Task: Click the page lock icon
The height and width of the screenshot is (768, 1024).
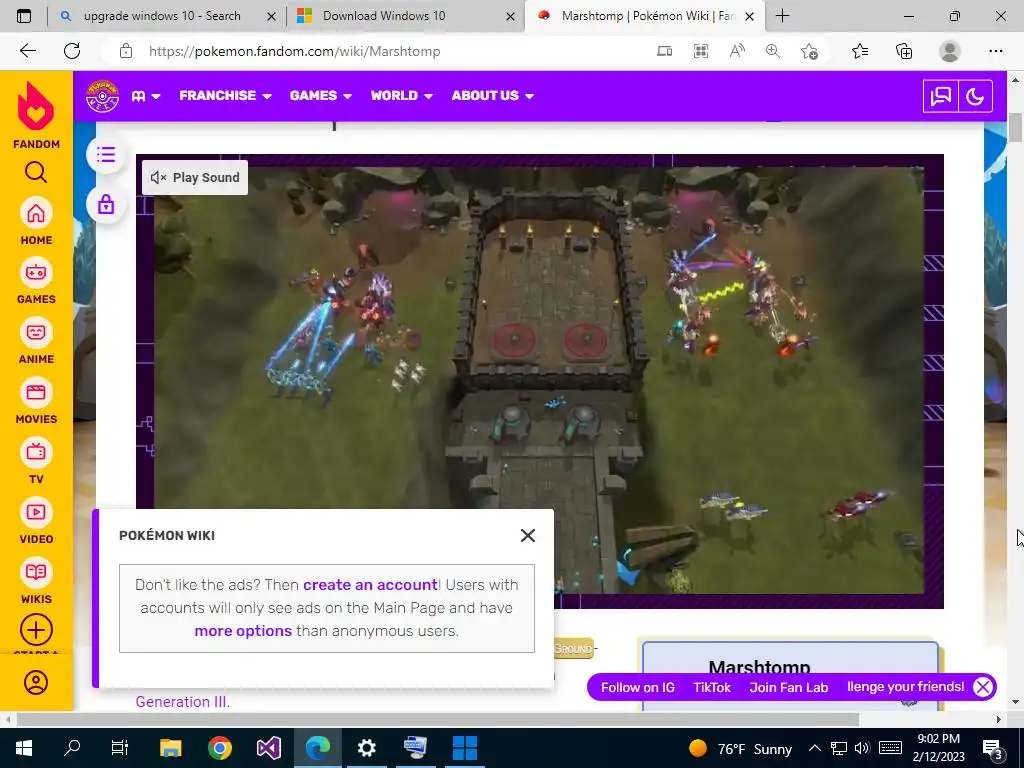Action: click(x=106, y=205)
